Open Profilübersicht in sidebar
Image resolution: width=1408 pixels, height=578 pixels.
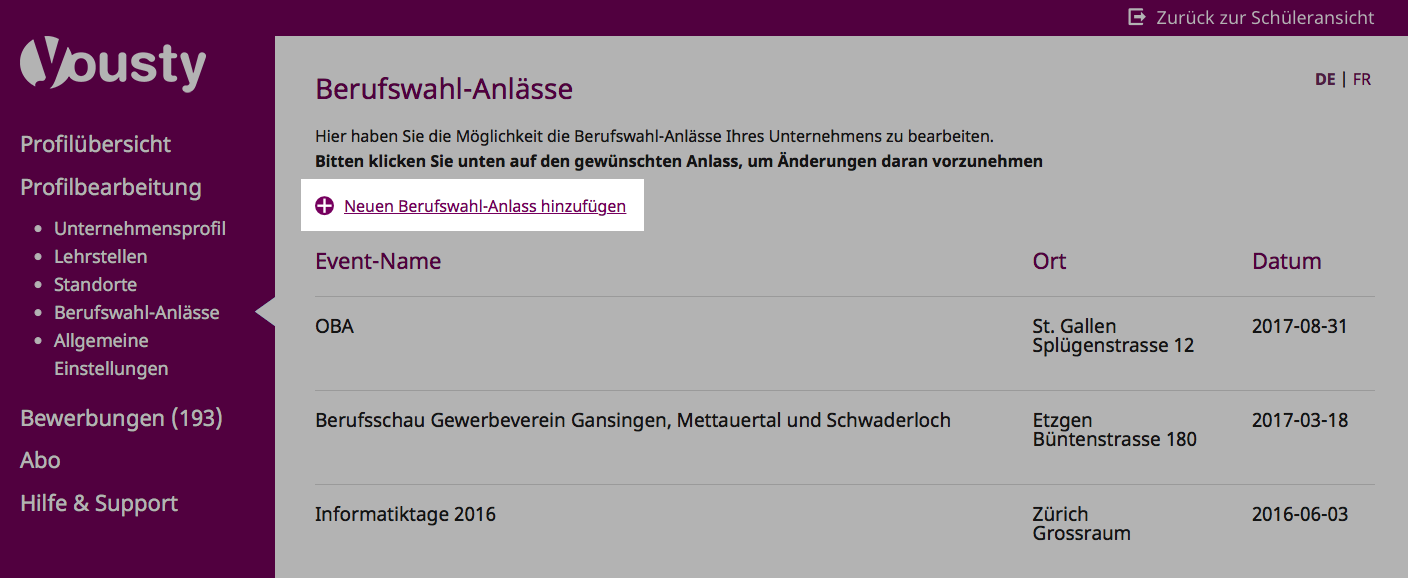click(x=96, y=144)
